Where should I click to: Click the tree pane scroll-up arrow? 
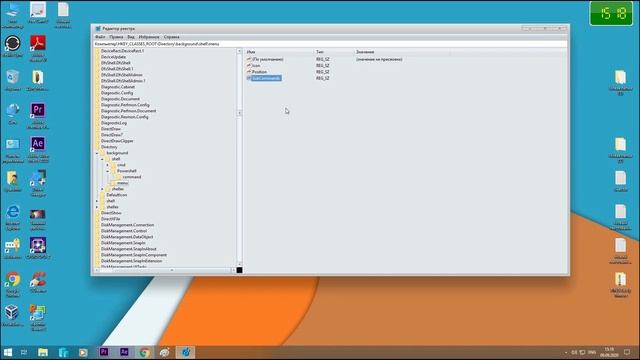tap(239, 51)
